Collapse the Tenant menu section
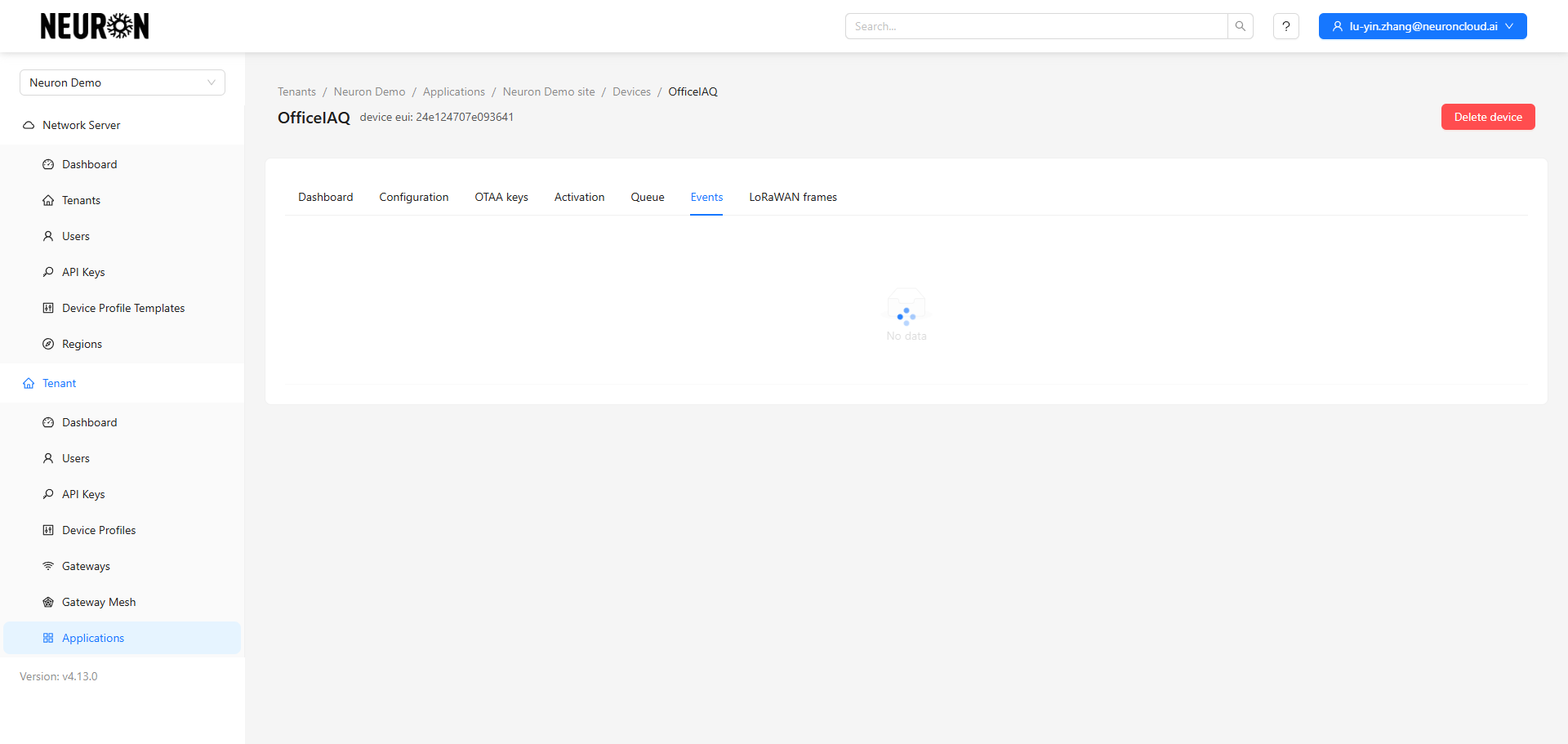This screenshot has width=1568, height=744. coord(122,383)
